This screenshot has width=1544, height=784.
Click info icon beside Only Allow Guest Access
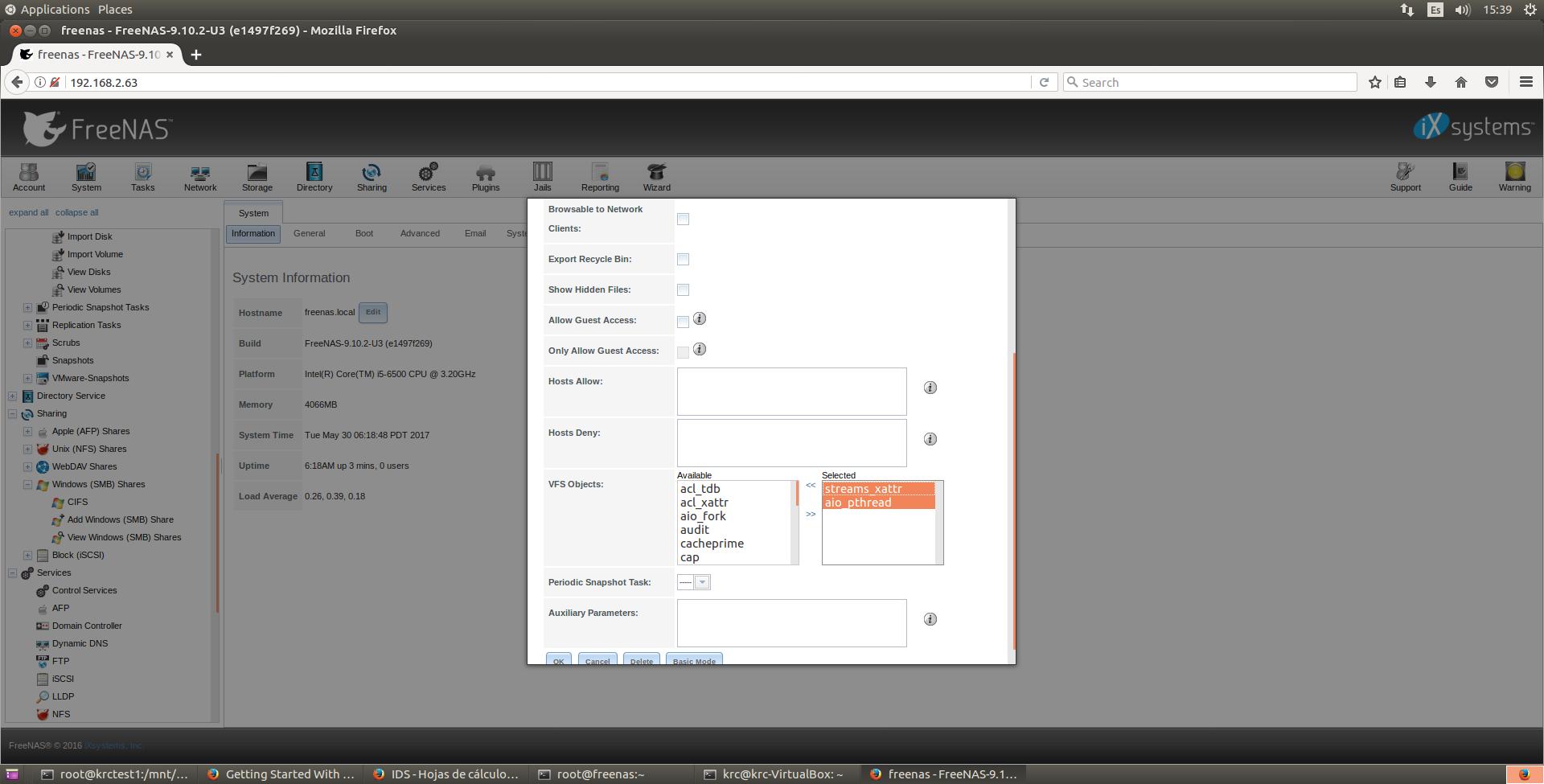(x=700, y=349)
